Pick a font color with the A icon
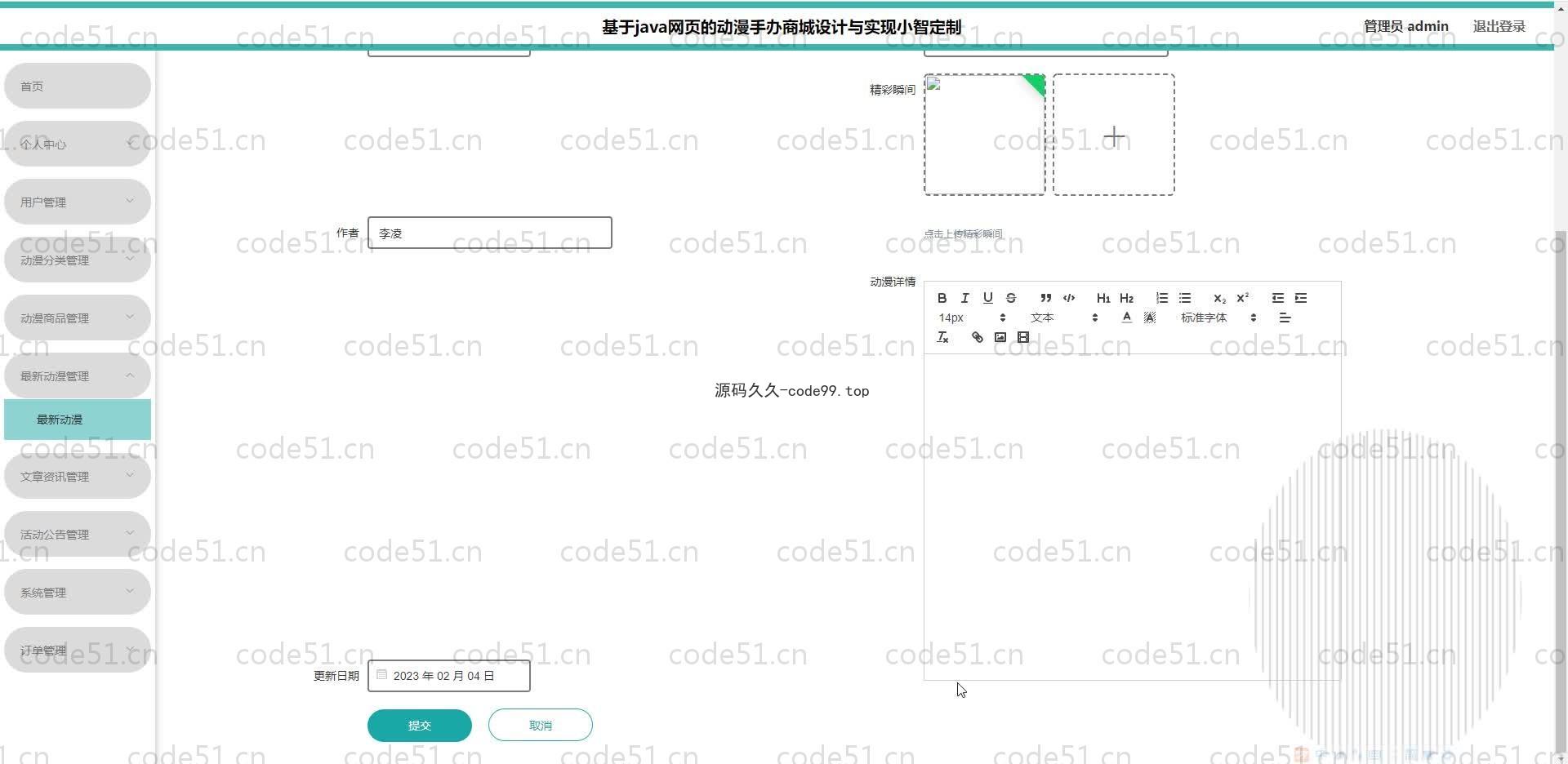 pyautogui.click(x=1126, y=318)
